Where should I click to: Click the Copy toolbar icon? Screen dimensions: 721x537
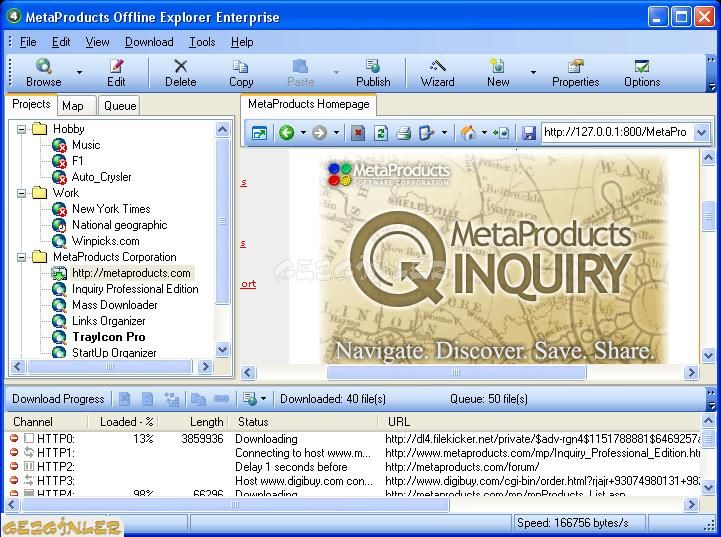point(241,73)
